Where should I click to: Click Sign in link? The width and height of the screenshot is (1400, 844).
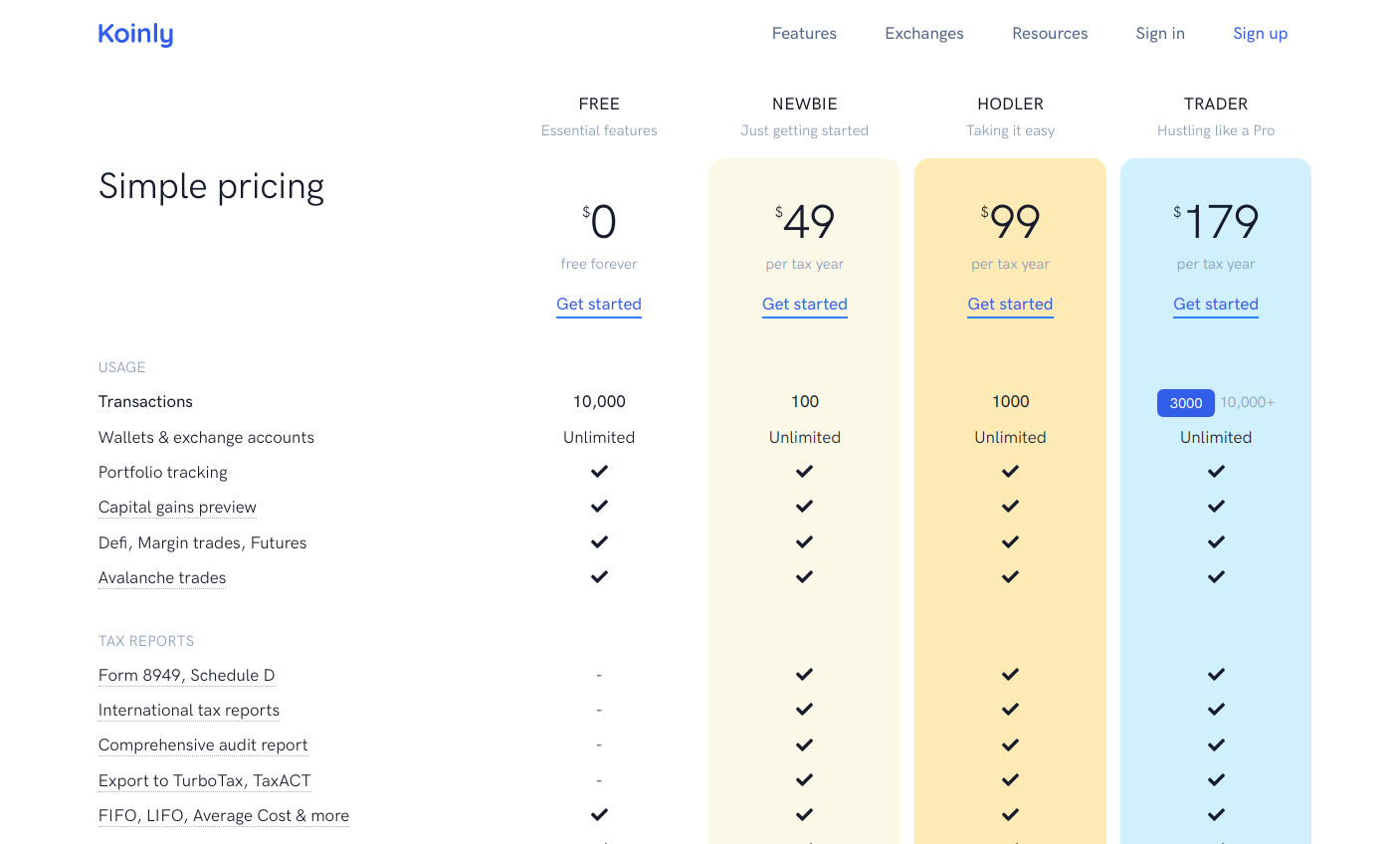1159,34
